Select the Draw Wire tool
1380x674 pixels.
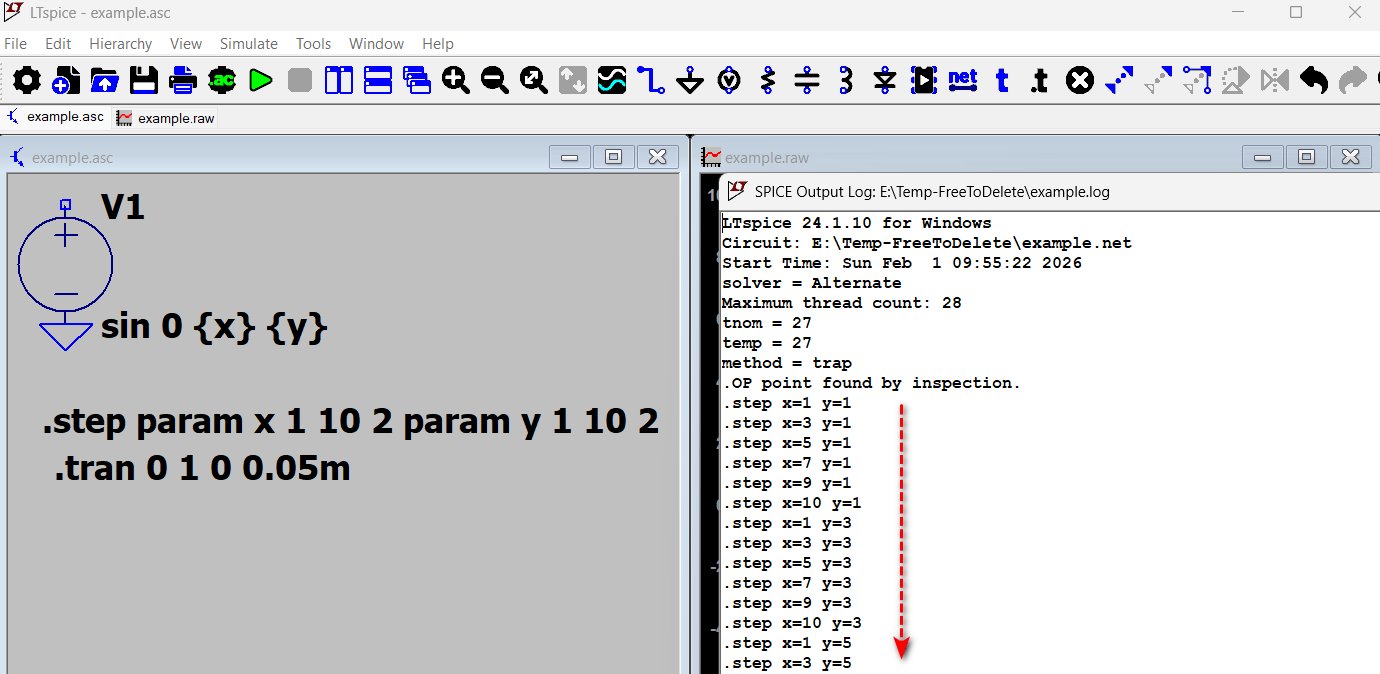(651, 81)
